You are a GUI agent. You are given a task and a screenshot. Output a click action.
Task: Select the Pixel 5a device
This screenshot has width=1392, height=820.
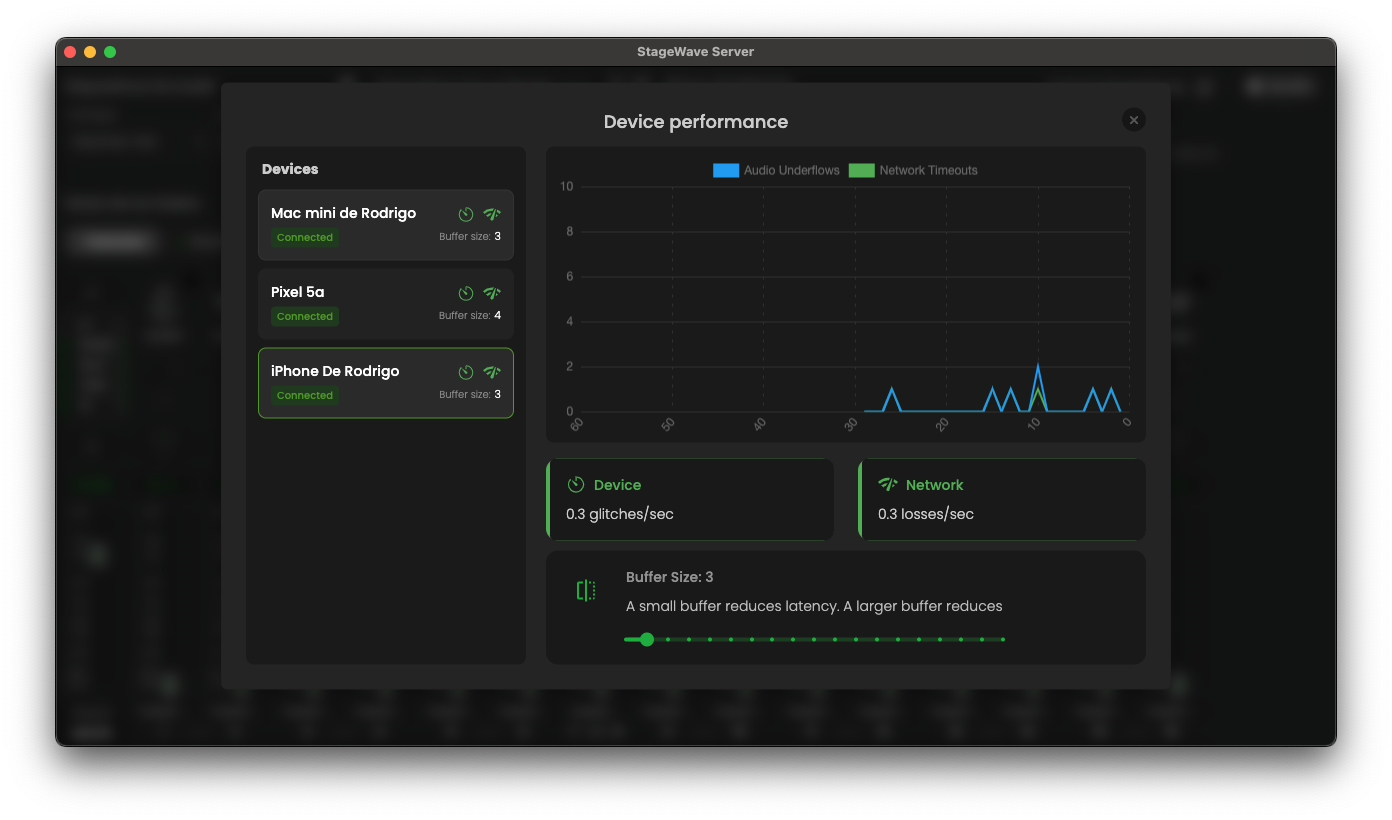coord(386,303)
